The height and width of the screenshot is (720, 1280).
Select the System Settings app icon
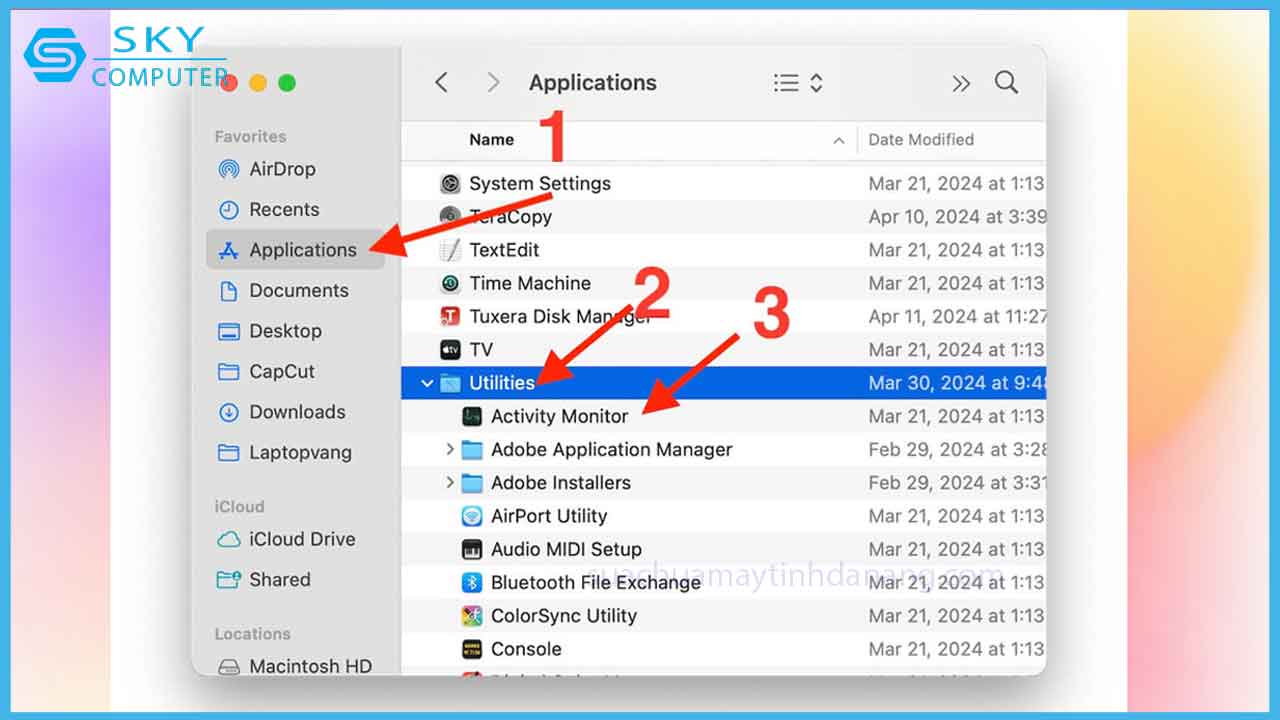pyautogui.click(x=450, y=184)
